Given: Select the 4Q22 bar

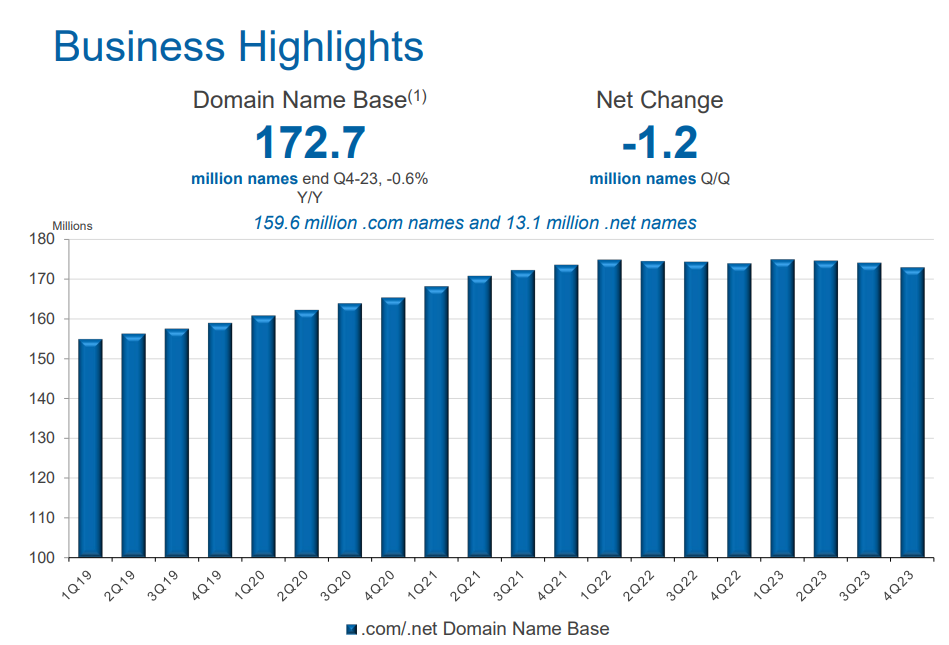Looking at the screenshot, I should [739, 410].
